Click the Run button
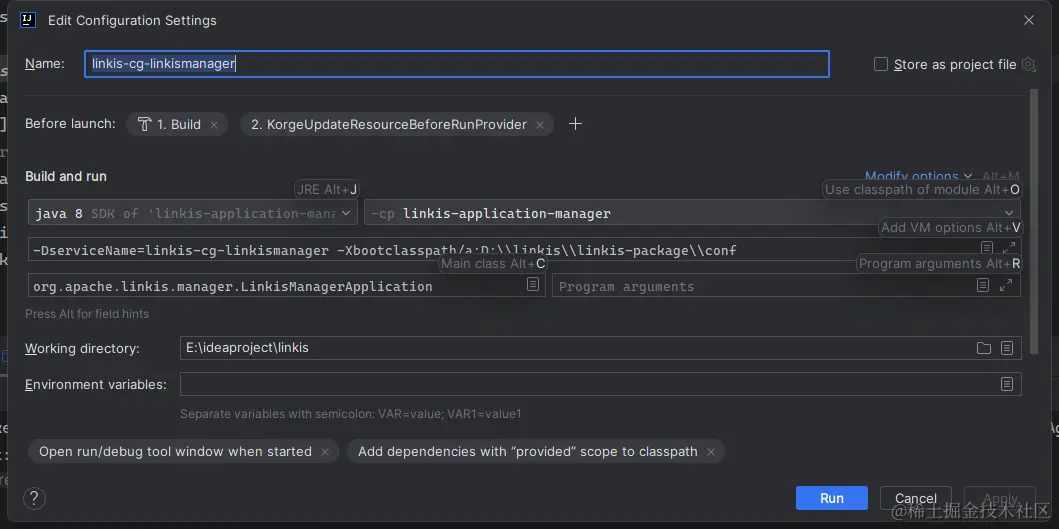1059x529 pixels. pyautogui.click(x=831, y=498)
